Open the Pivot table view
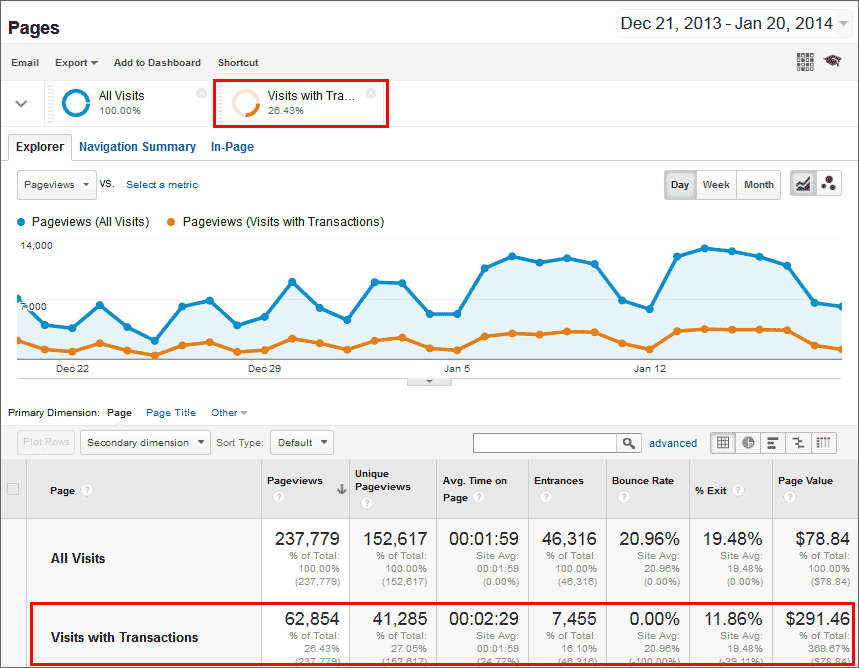Image resolution: width=859 pixels, height=668 pixels. coord(822,442)
